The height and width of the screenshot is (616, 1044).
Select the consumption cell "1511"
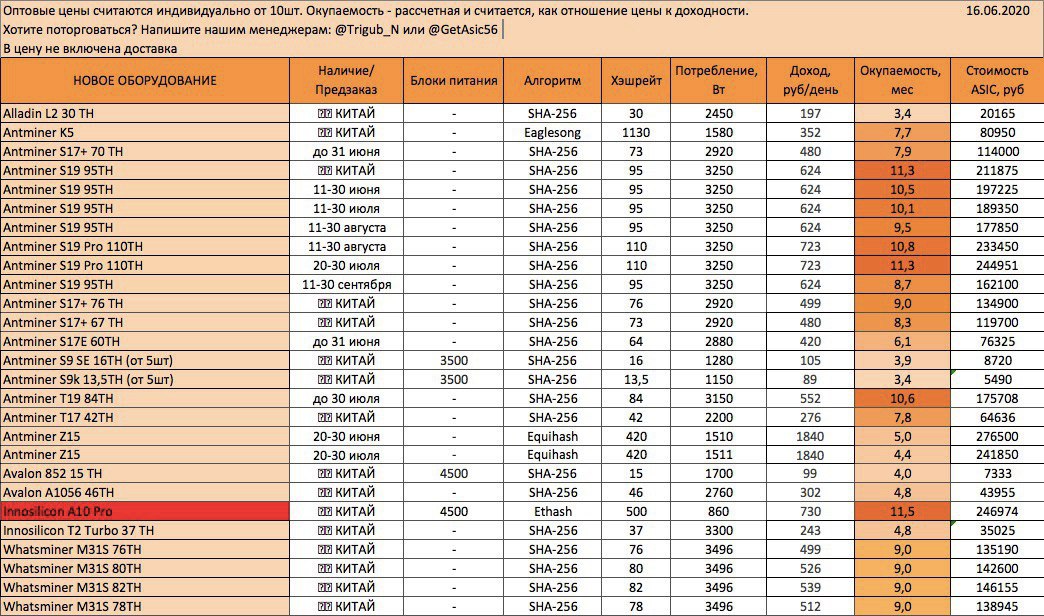coord(718,455)
